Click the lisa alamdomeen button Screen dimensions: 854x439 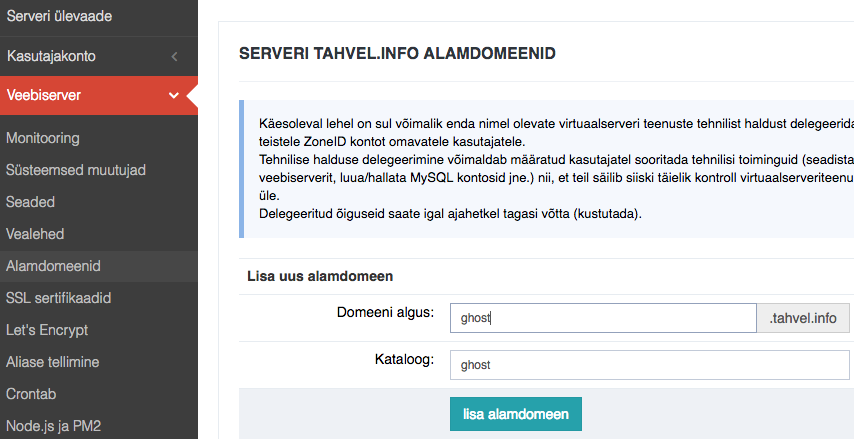(516, 414)
